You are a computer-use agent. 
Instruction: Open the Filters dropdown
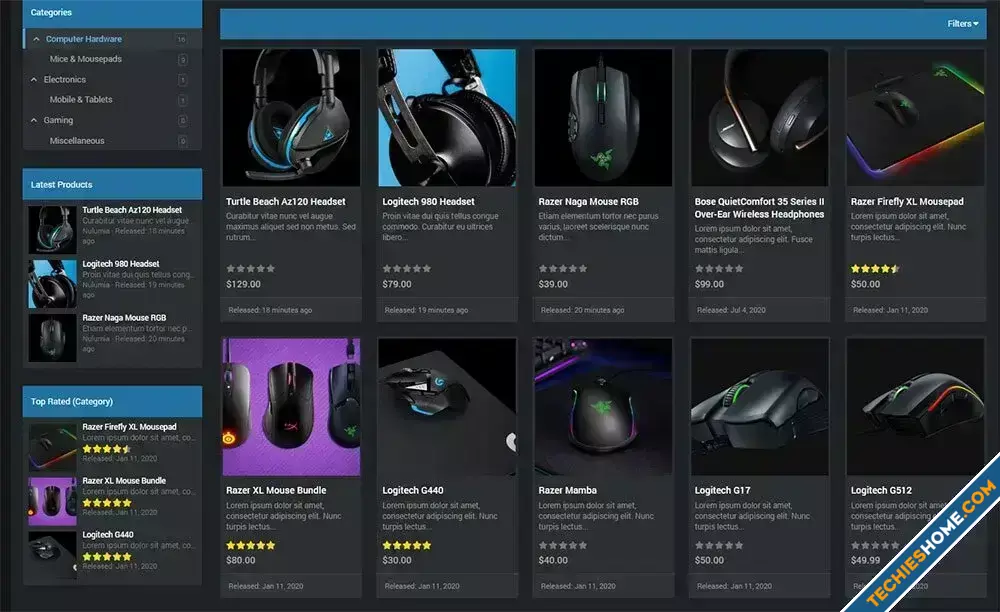coord(962,24)
